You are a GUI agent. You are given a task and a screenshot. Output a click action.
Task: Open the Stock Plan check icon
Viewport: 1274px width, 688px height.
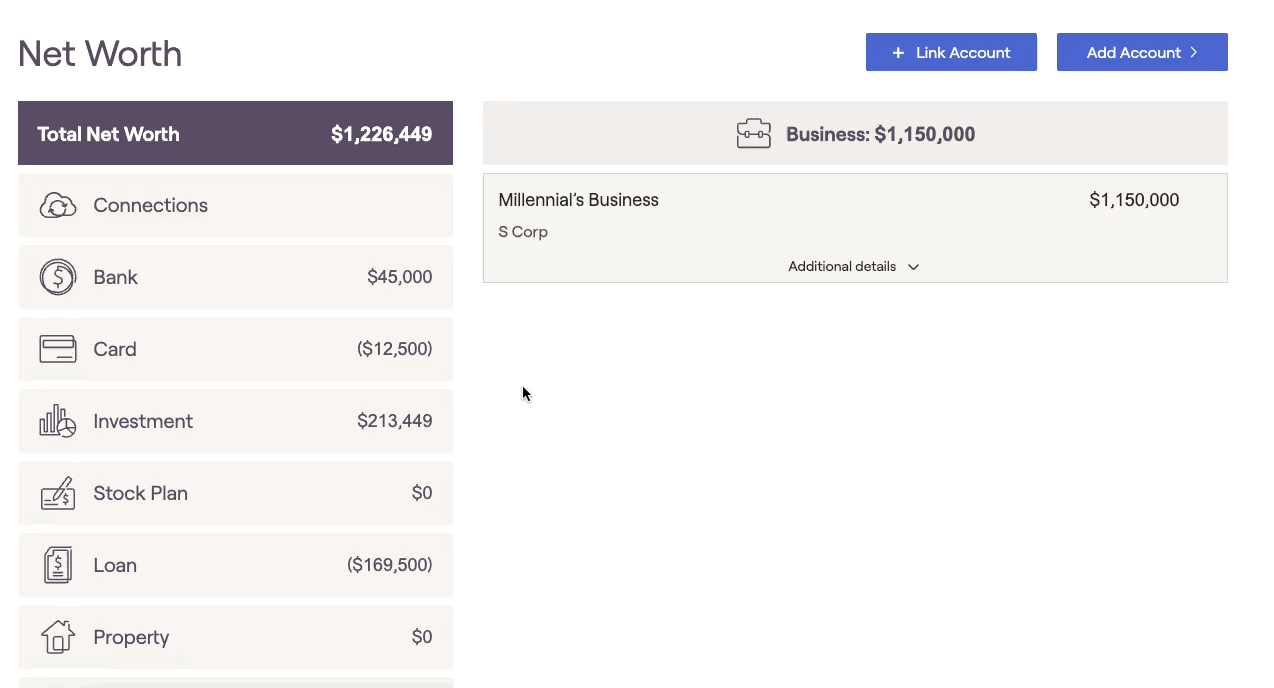(x=58, y=493)
